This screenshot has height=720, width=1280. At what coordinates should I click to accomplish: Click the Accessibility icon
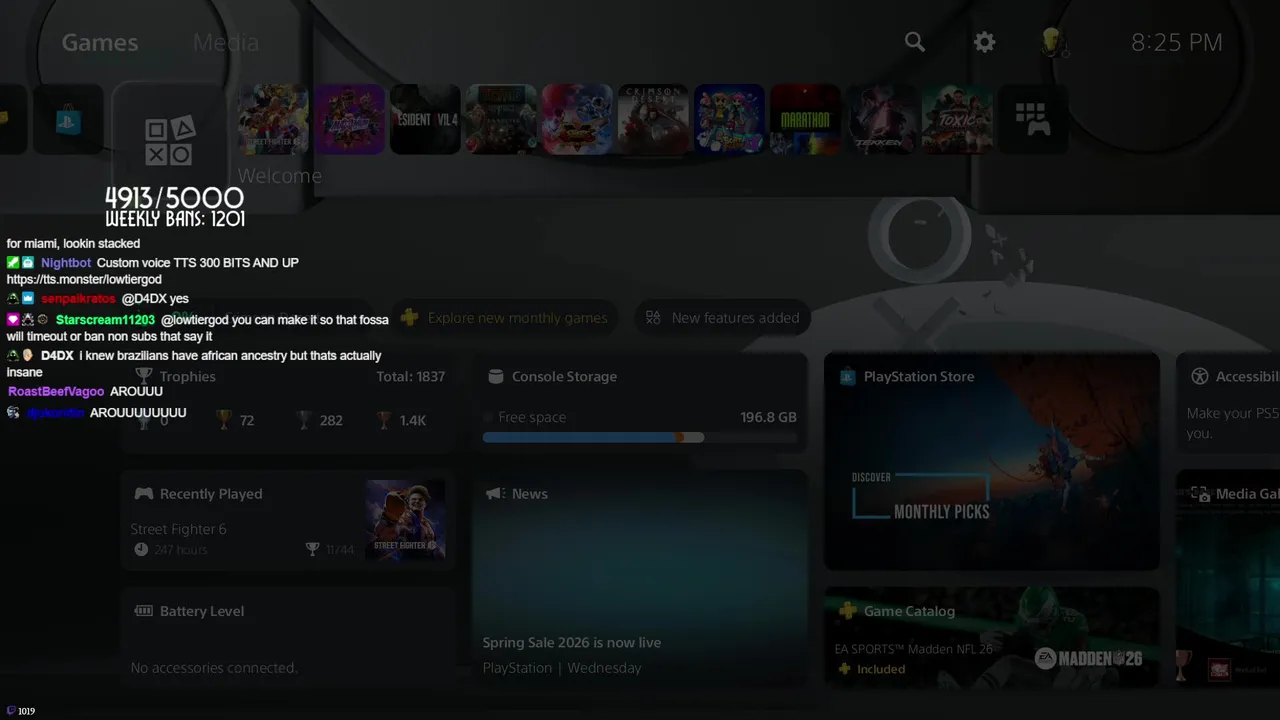coord(1200,377)
